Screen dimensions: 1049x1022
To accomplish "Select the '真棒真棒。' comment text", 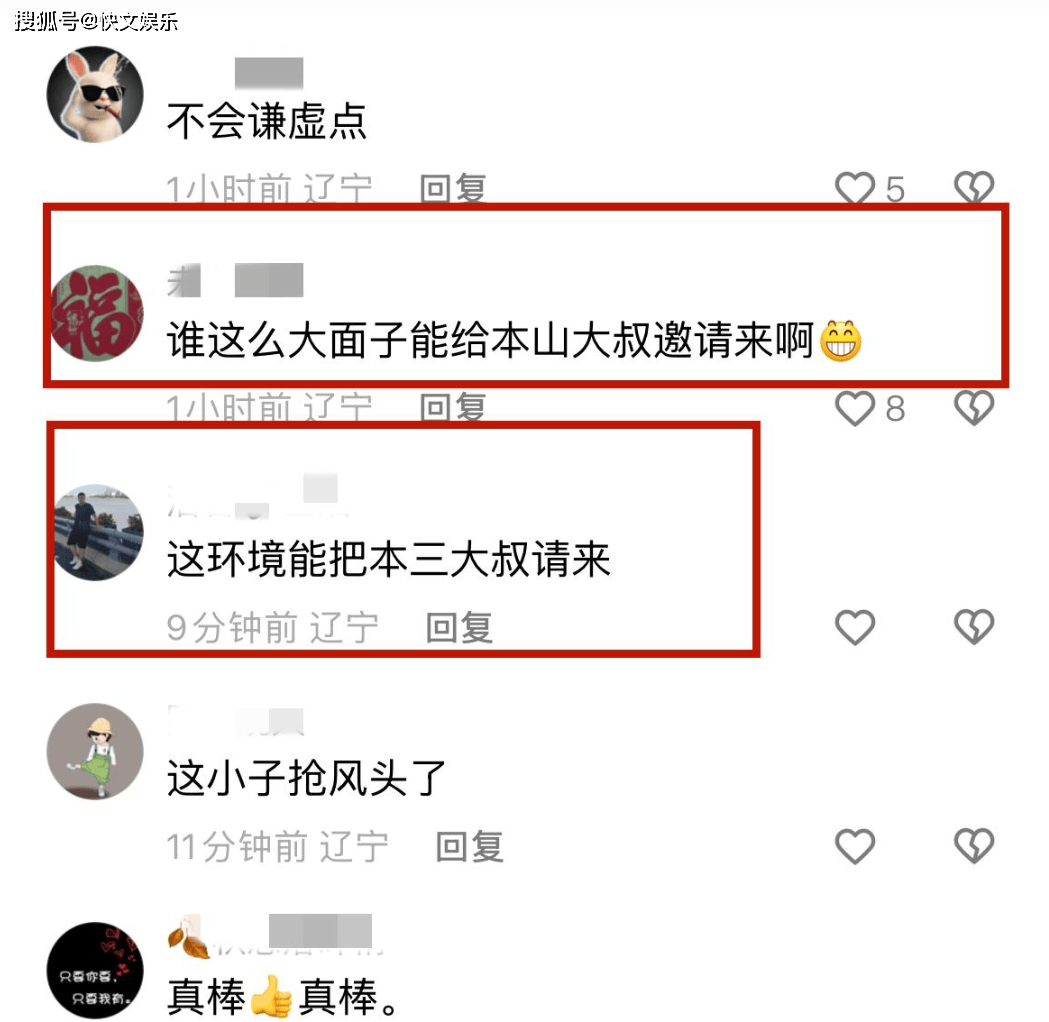I will 282,997.
